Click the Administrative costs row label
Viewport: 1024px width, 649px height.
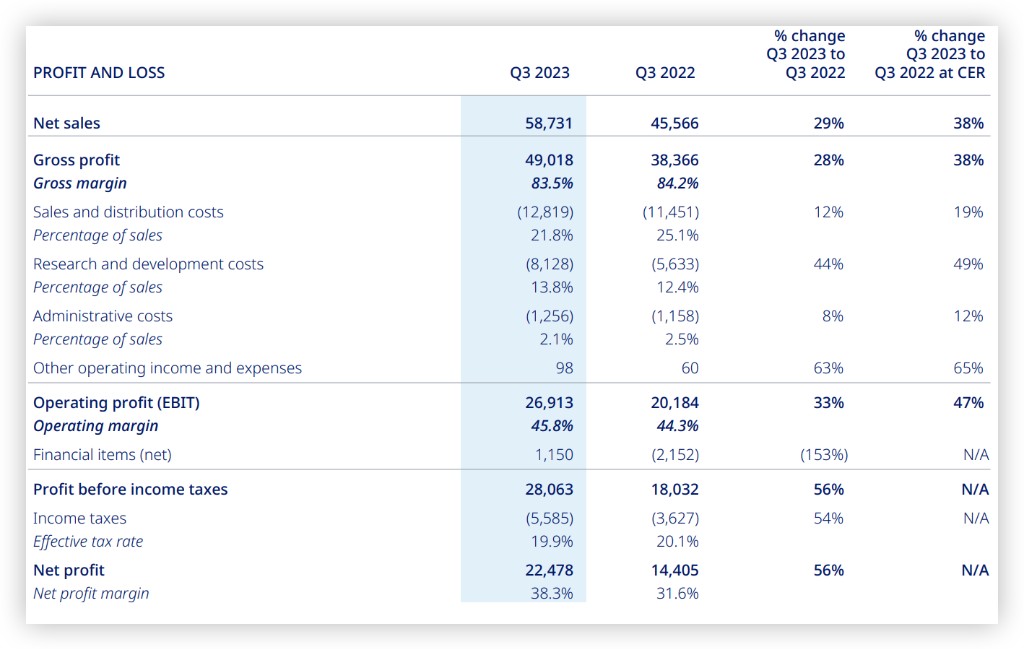click(x=103, y=316)
